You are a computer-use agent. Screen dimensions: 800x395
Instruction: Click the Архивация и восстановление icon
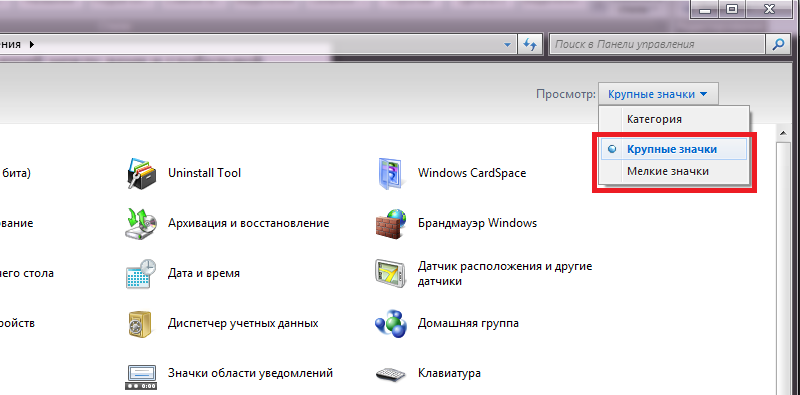141,224
